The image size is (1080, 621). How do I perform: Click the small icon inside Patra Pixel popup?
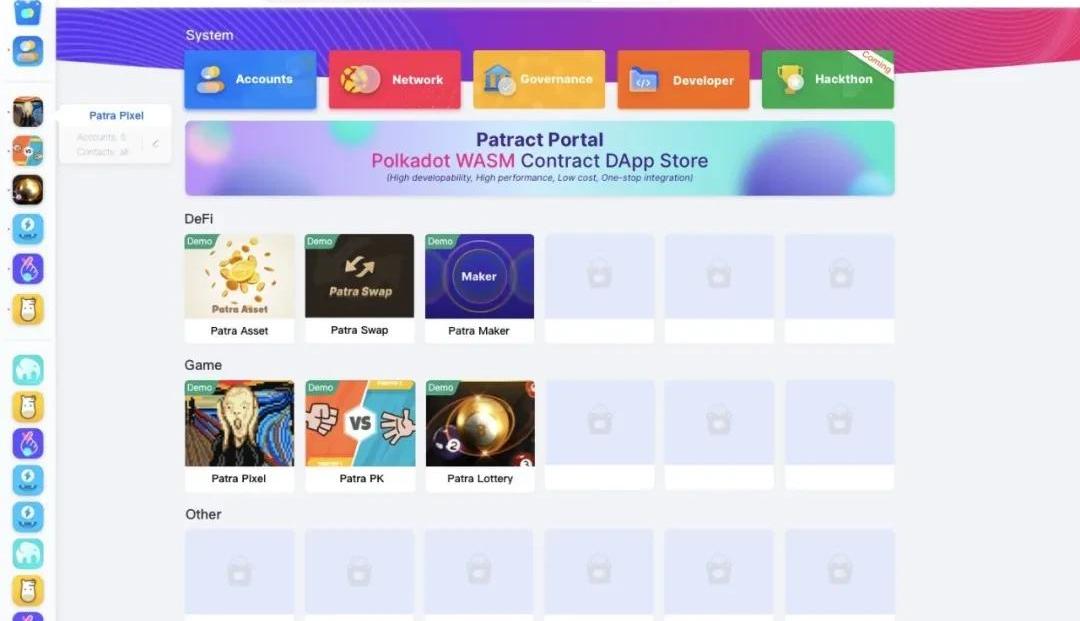coord(155,144)
